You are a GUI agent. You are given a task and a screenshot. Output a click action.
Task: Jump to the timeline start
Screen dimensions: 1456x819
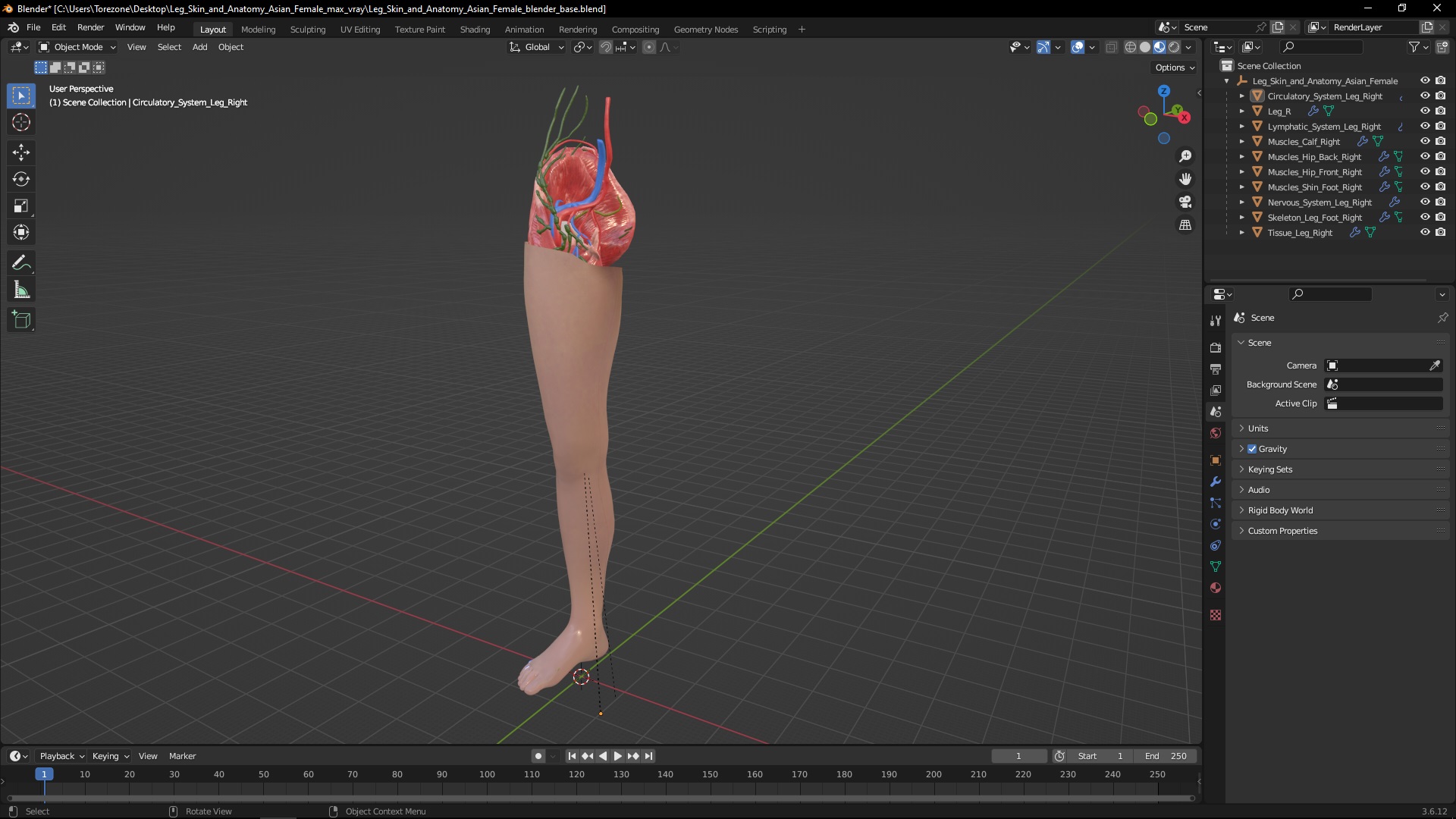point(572,756)
